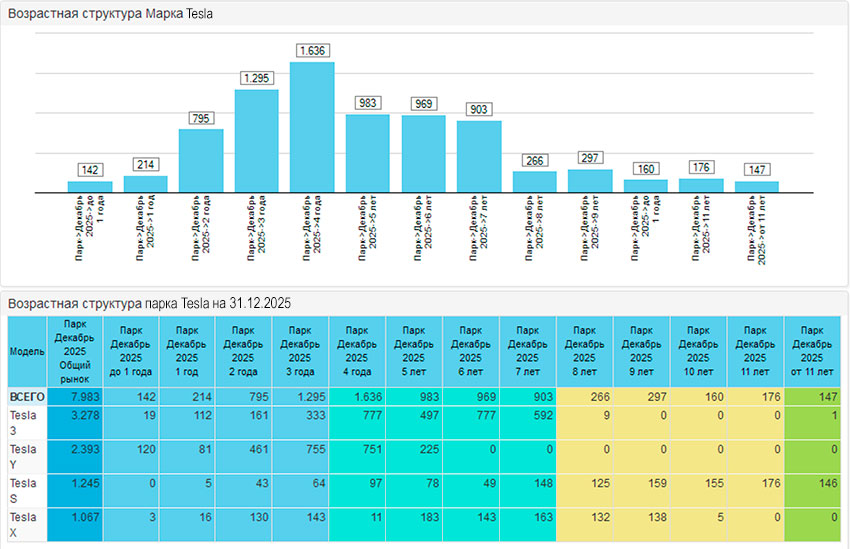The image size is (850, 549).
Task: Click the chart bar with value 903
Action: 479,156
